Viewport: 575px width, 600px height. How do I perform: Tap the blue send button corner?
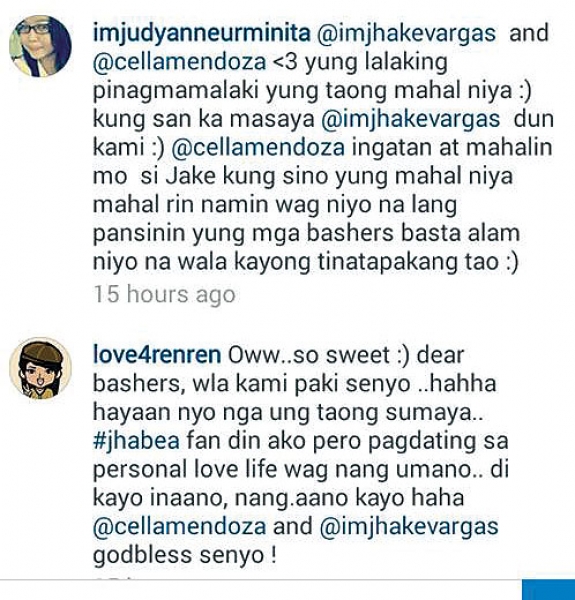pos(548,590)
